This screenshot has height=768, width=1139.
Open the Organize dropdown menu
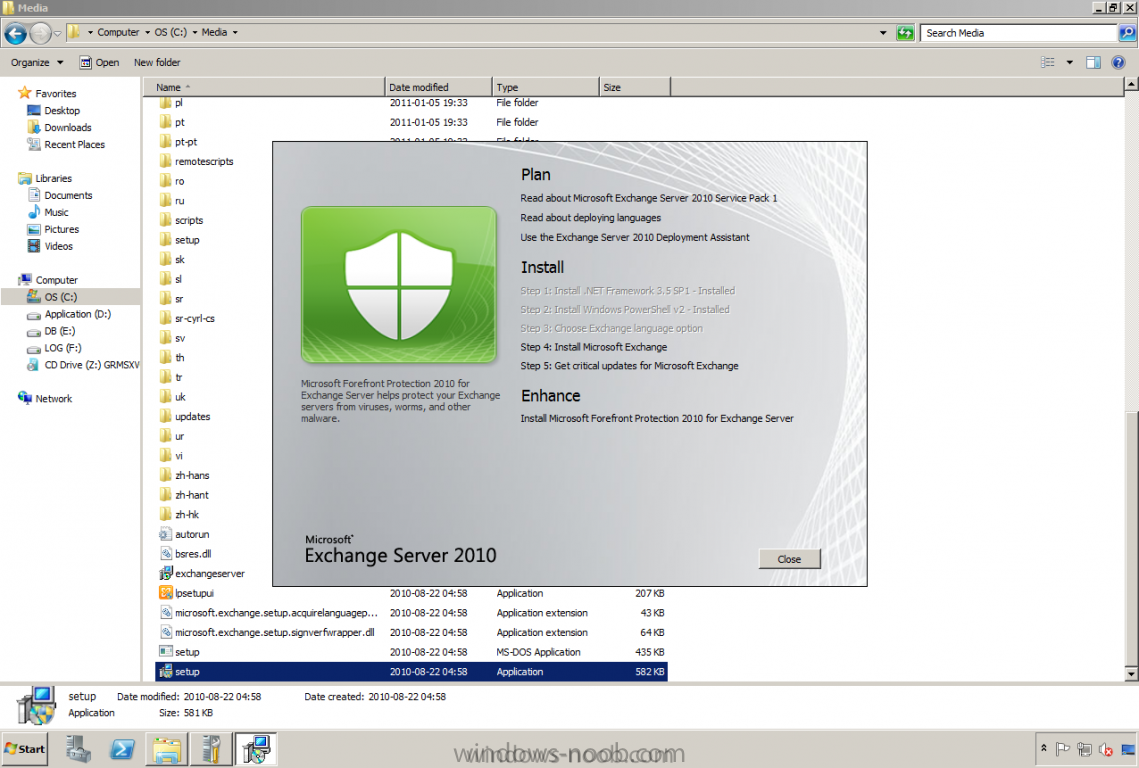[x=36, y=62]
